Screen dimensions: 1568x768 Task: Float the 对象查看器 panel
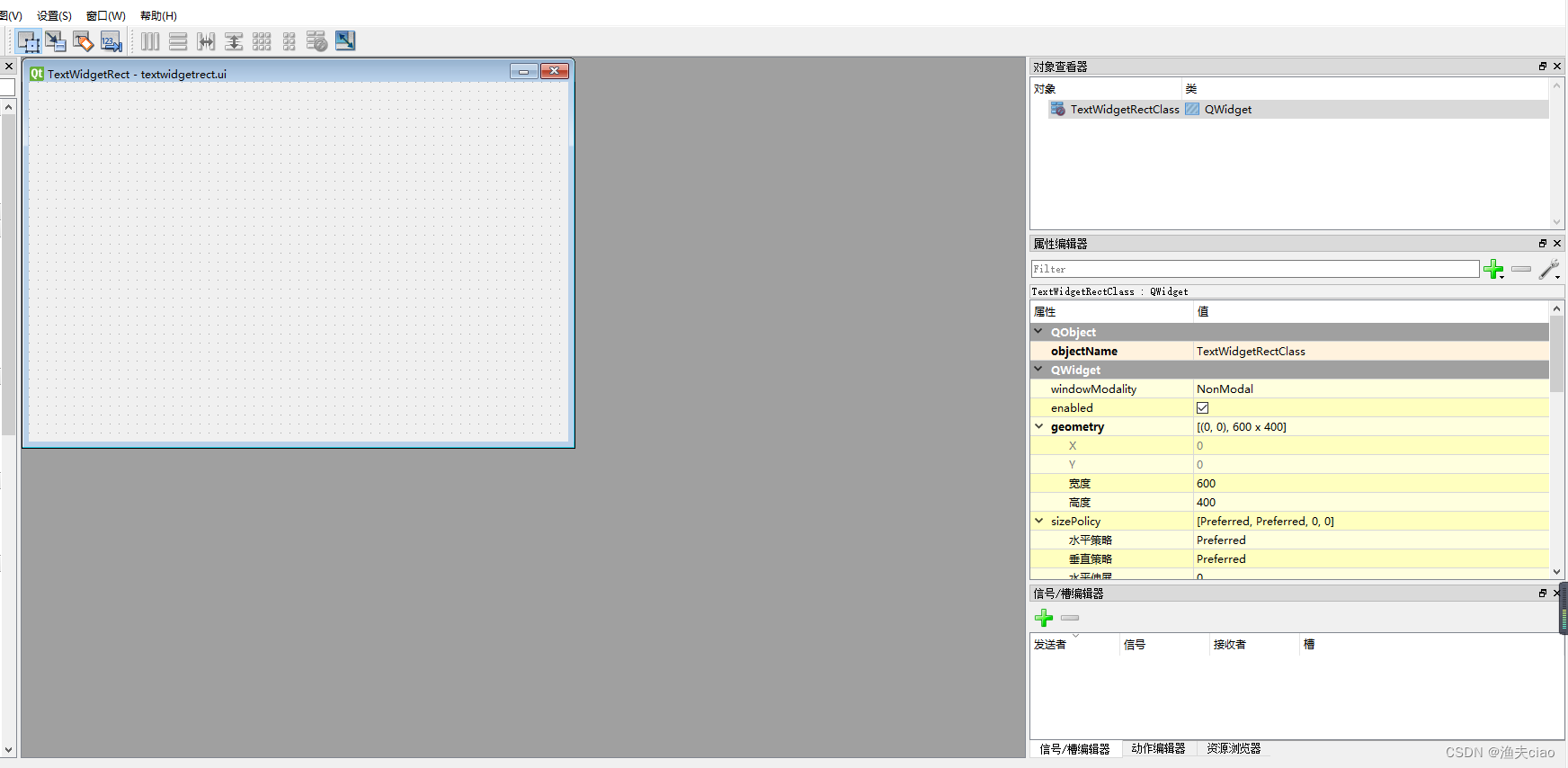(x=1543, y=67)
